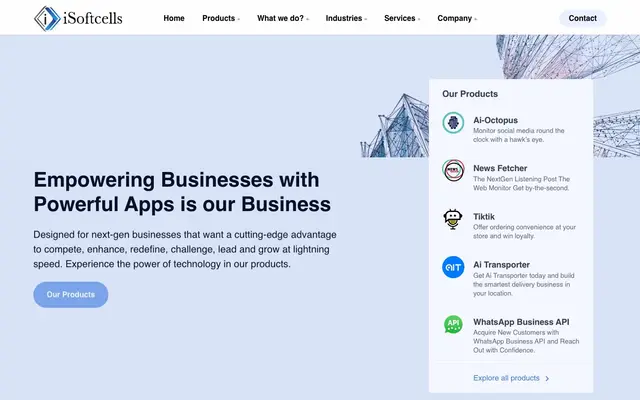Click Monitor social media round the clock description
This screenshot has width=640, height=400.
click(x=519, y=135)
